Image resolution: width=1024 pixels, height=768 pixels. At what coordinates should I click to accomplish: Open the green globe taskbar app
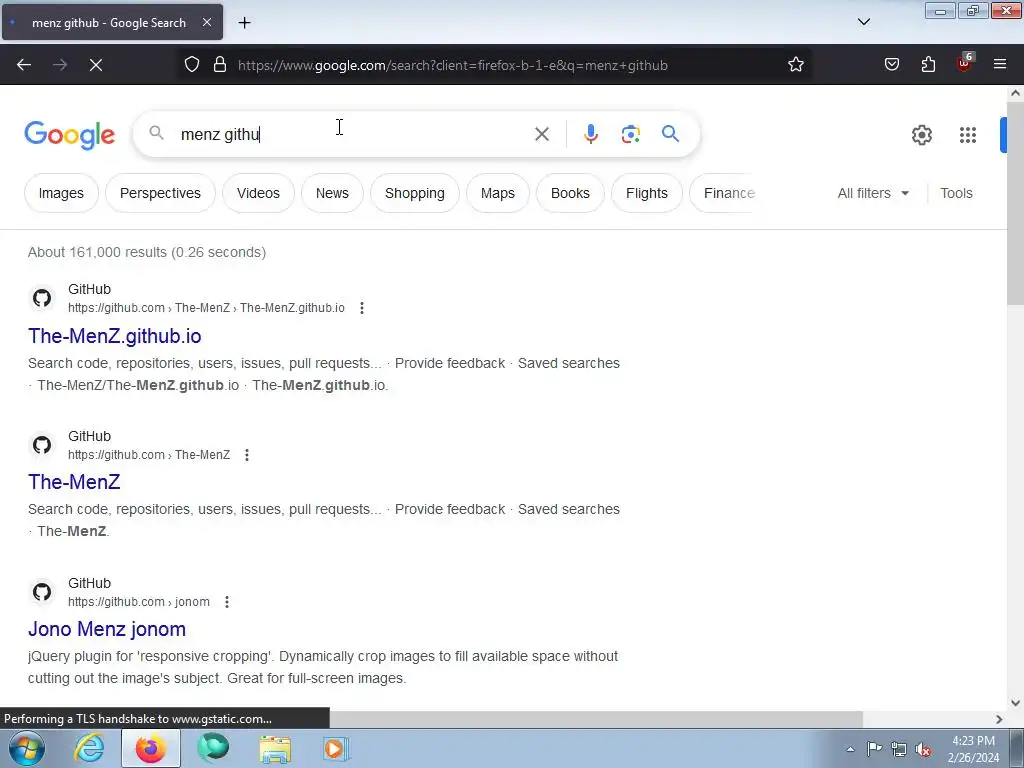(x=213, y=748)
